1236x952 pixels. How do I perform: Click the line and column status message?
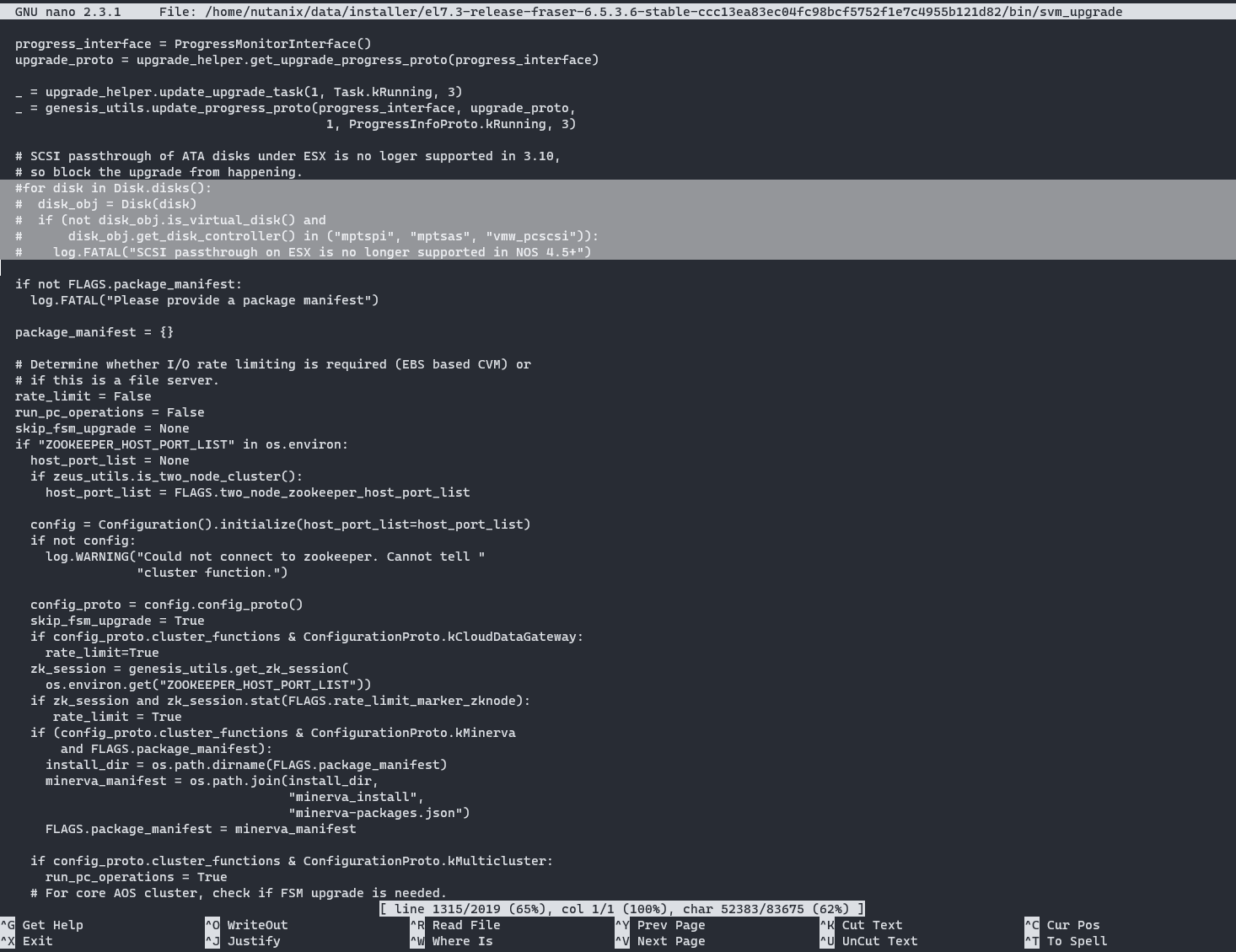point(621,909)
